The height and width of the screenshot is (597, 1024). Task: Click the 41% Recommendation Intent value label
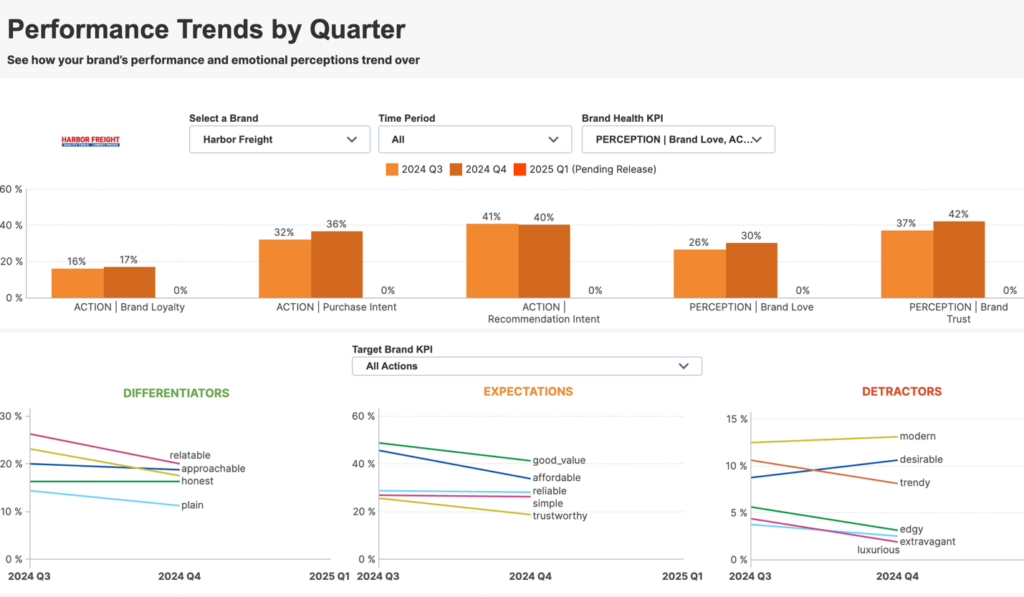492,217
